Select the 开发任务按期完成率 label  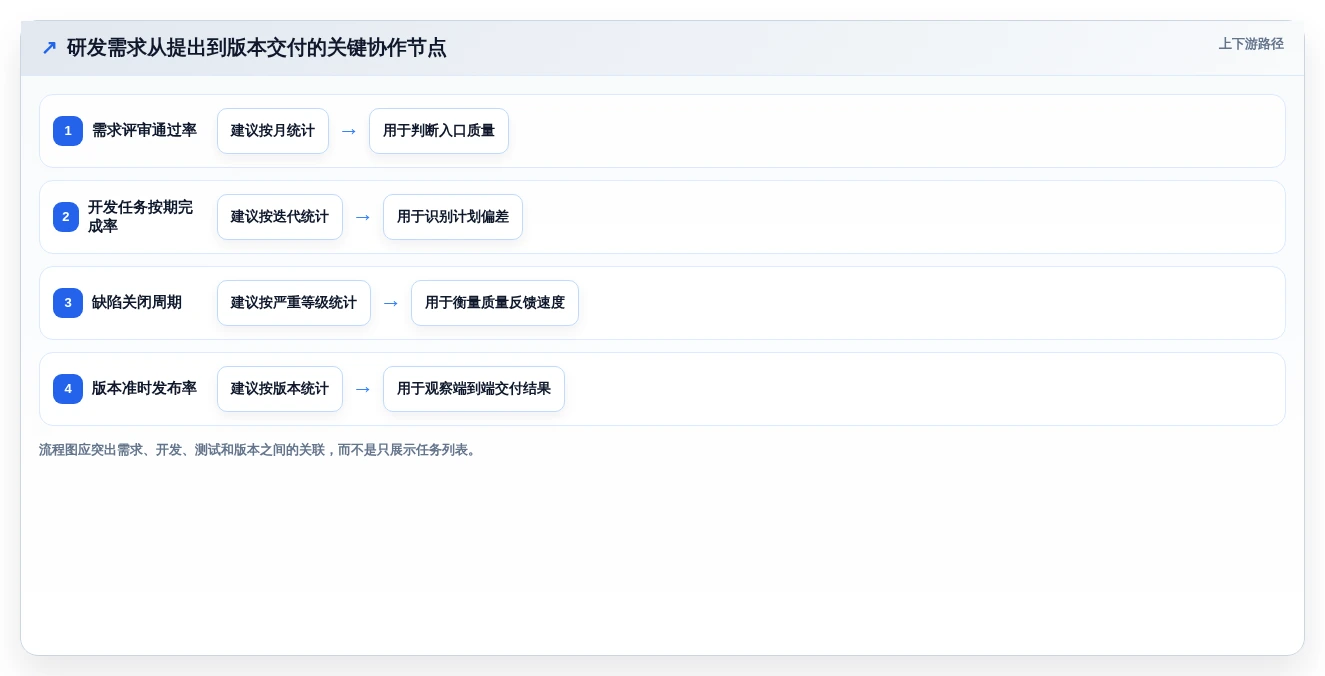click(x=141, y=217)
